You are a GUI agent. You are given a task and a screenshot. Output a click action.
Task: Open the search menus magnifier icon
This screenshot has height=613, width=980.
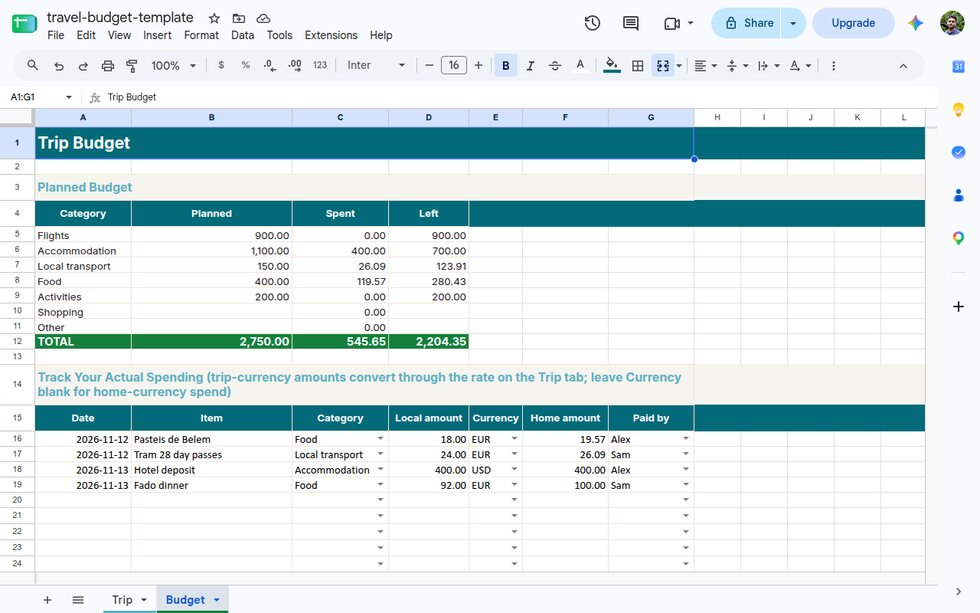pos(32,65)
